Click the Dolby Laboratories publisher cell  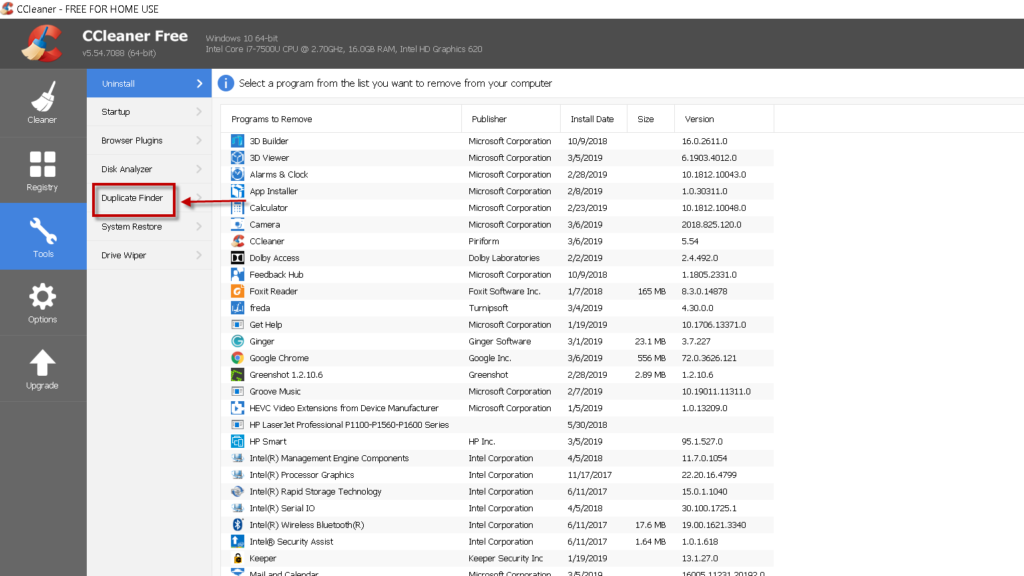(504, 258)
